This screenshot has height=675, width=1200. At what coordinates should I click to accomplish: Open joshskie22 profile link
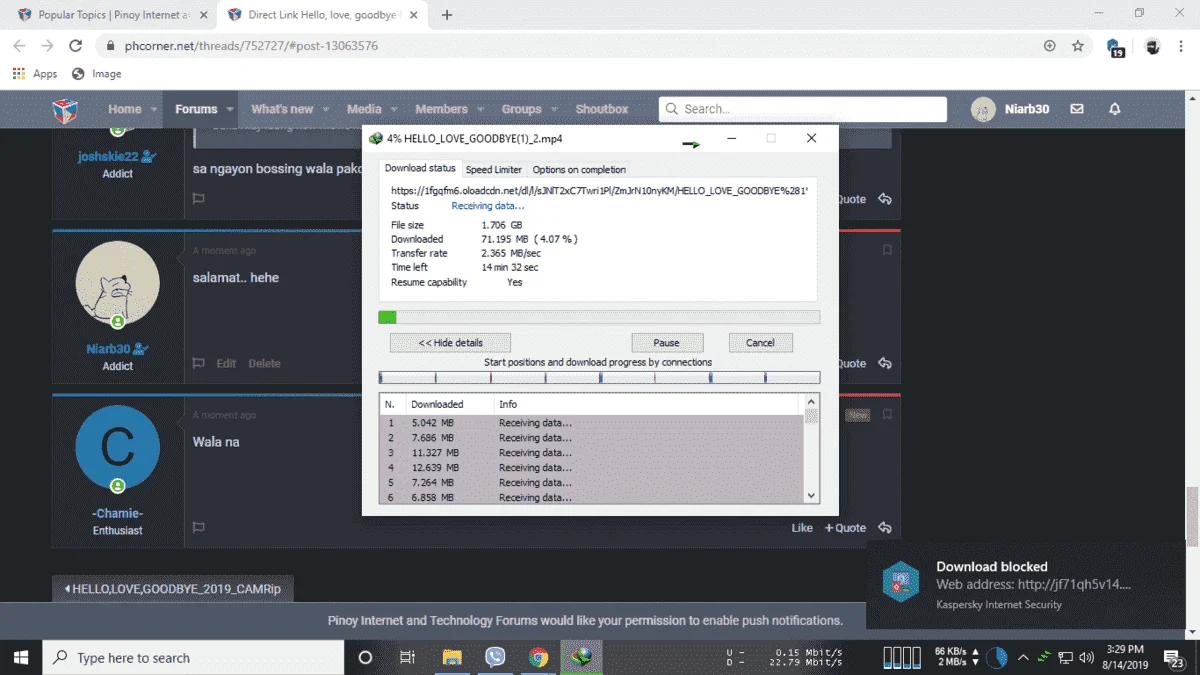pyautogui.click(x=109, y=156)
